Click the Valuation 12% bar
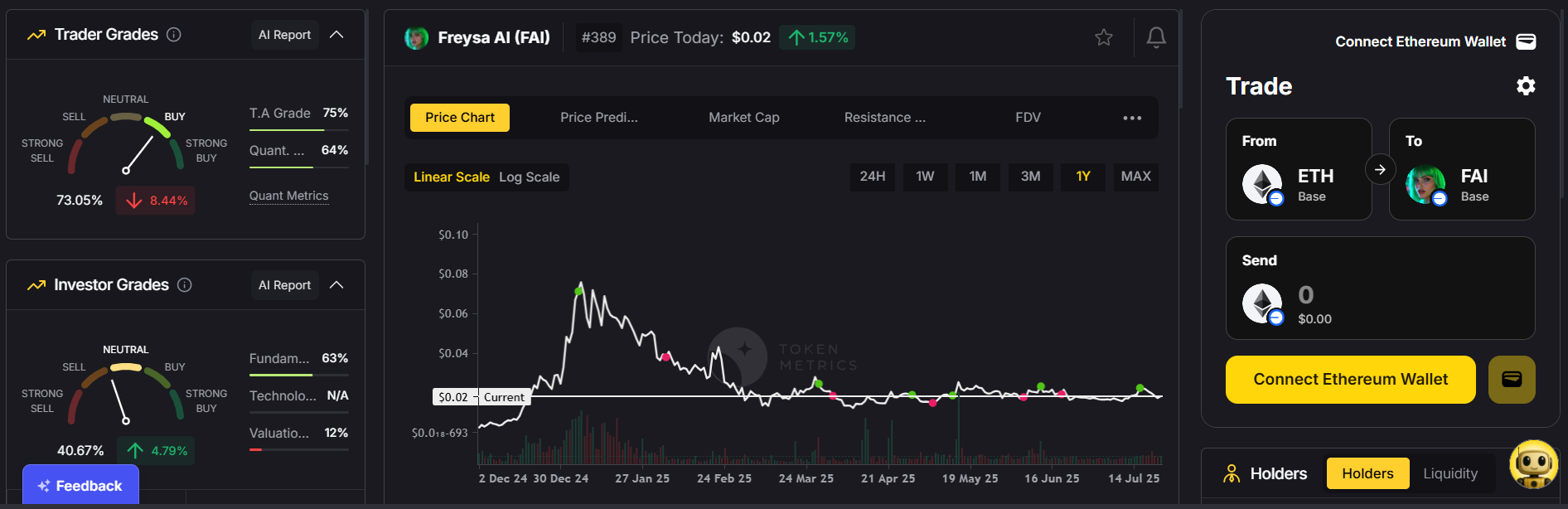This screenshot has width=1568, height=509. click(x=299, y=449)
